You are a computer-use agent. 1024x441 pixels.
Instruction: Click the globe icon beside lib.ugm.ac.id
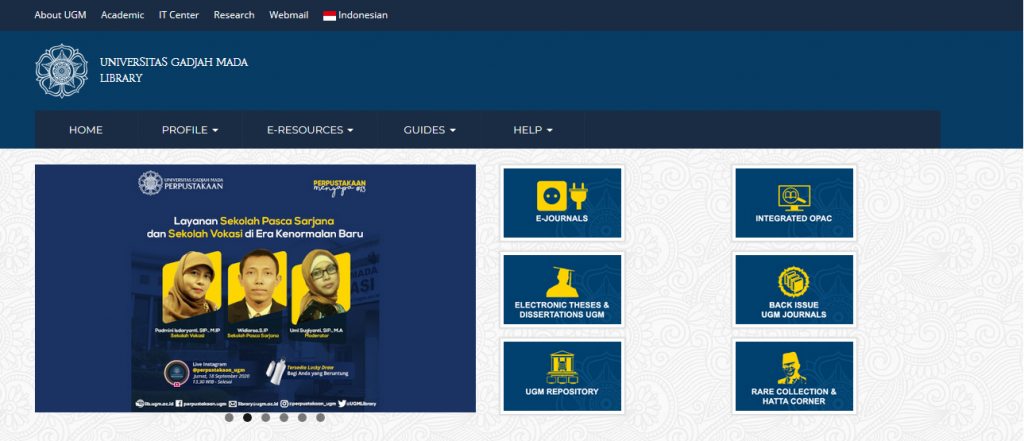[x=138, y=404]
